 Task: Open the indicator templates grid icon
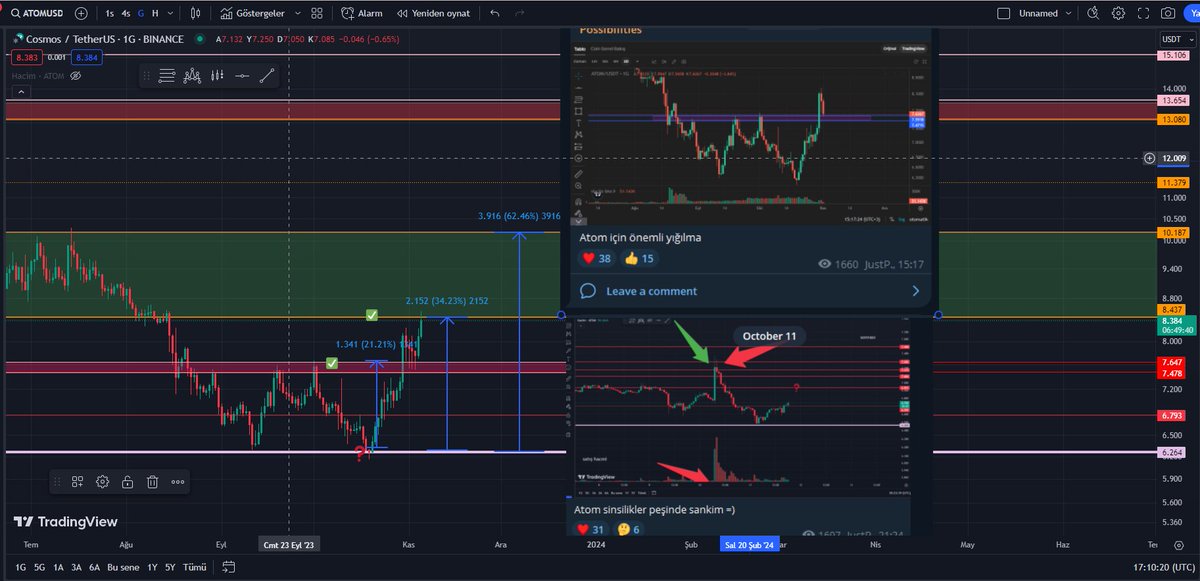[x=317, y=14]
